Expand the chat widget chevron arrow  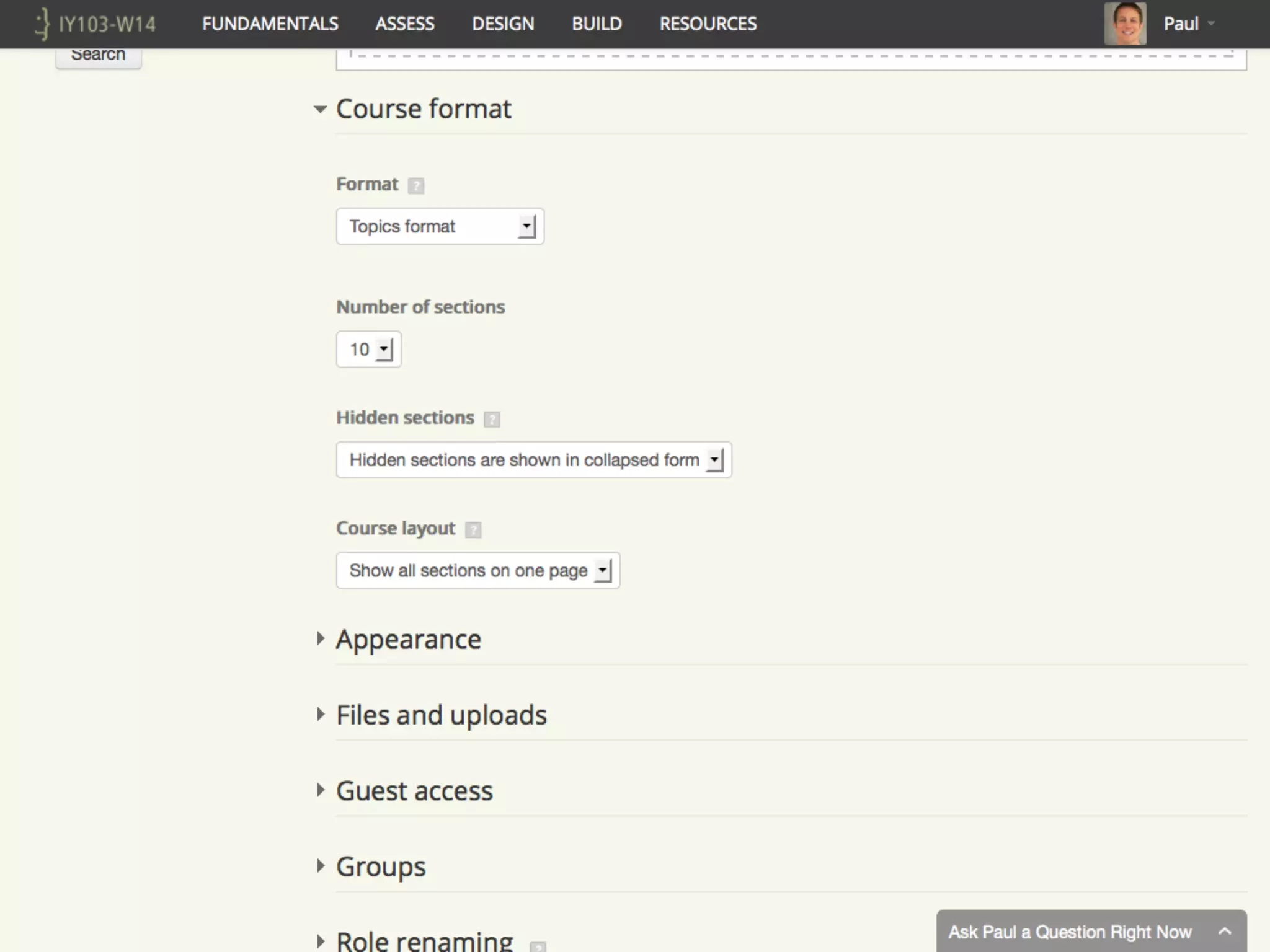point(1224,931)
